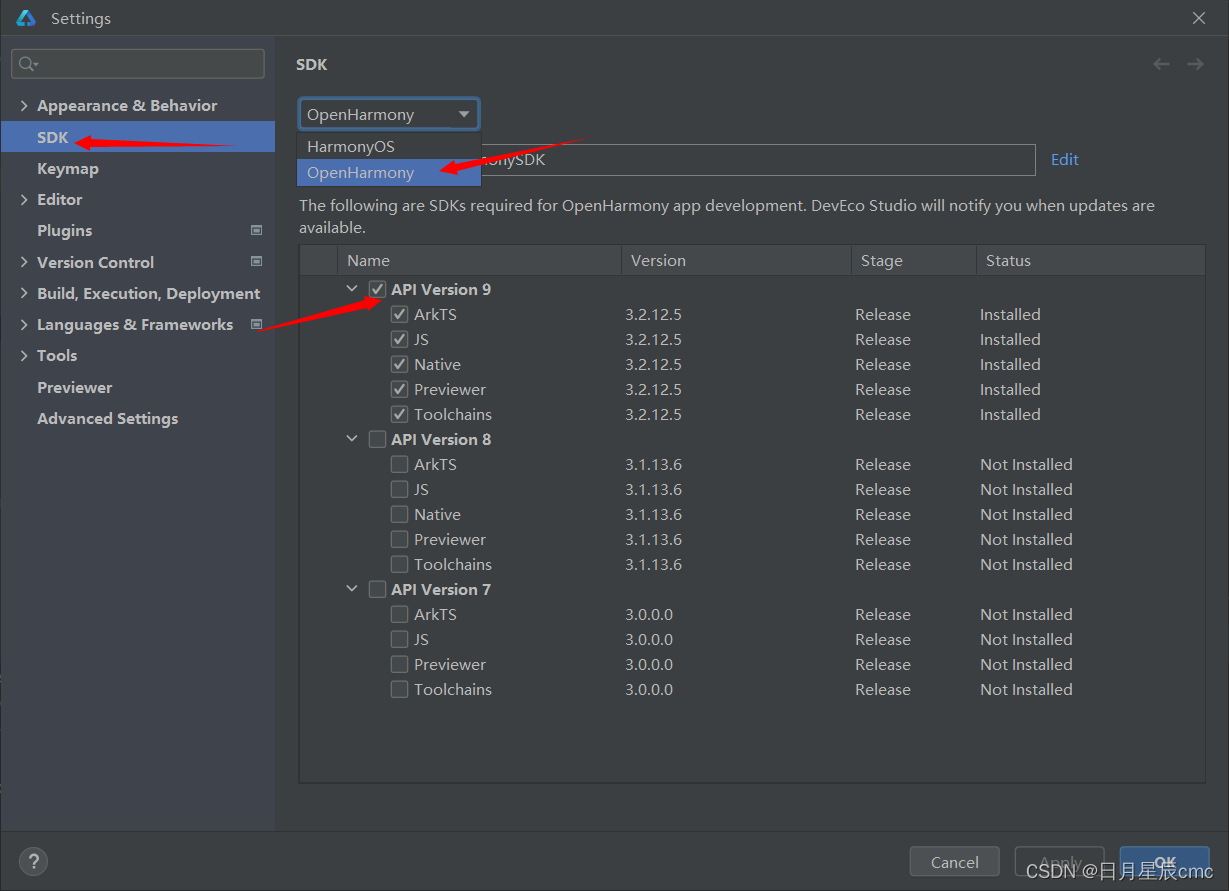Collapse the API Version 7 group

(x=352, y=589)
